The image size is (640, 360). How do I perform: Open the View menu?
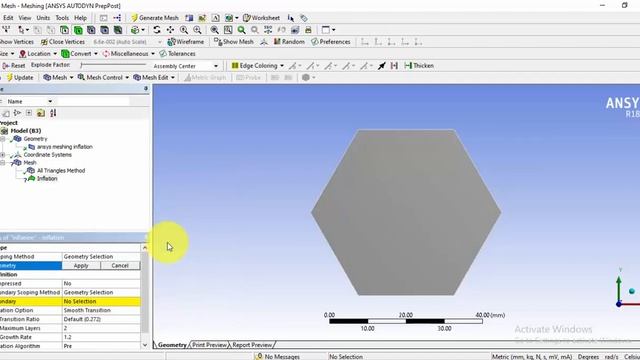(24, 18)
